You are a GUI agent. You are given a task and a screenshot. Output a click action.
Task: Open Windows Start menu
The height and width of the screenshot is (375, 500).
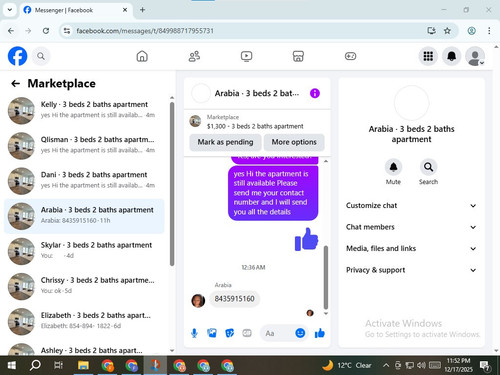11,365
